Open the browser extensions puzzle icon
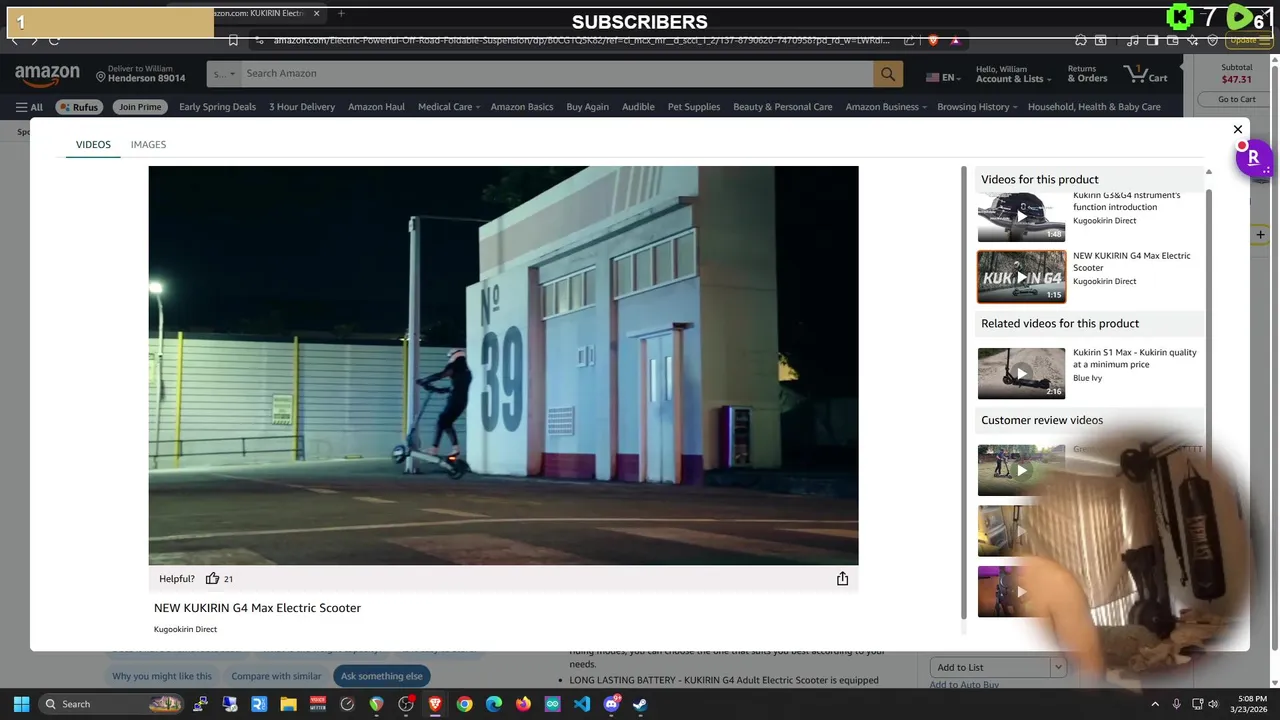1280x720 pixels. pyautogui.click(x=1081, y=40)
